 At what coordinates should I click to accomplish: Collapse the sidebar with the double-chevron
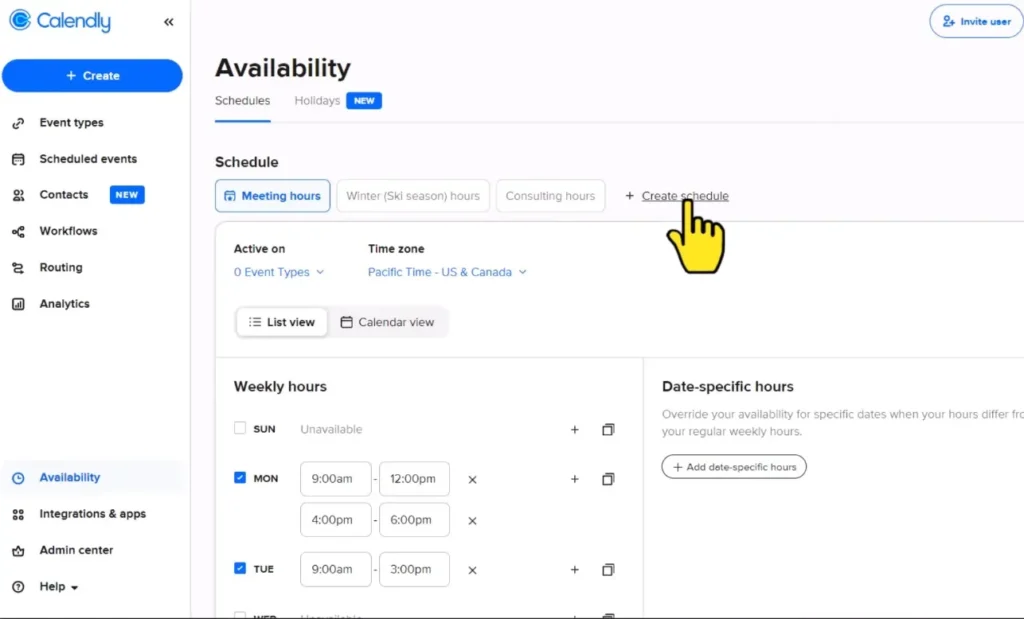[168, 20]
